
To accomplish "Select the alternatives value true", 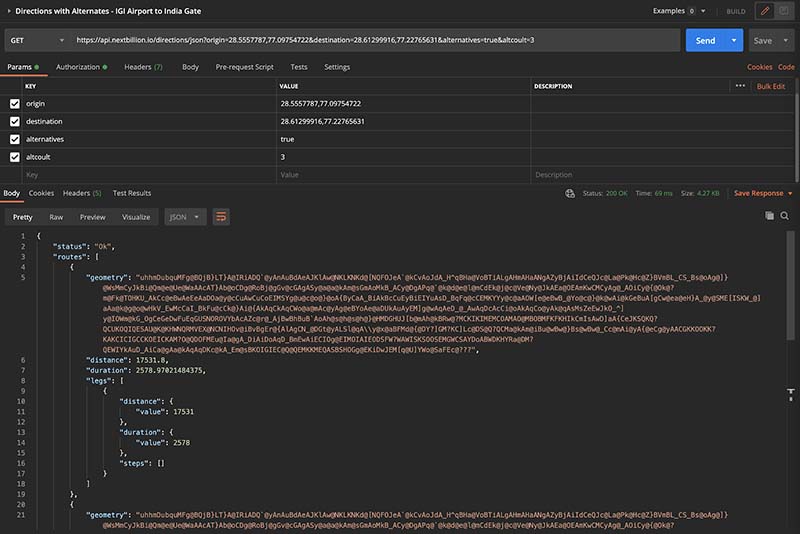I will 287,139.
